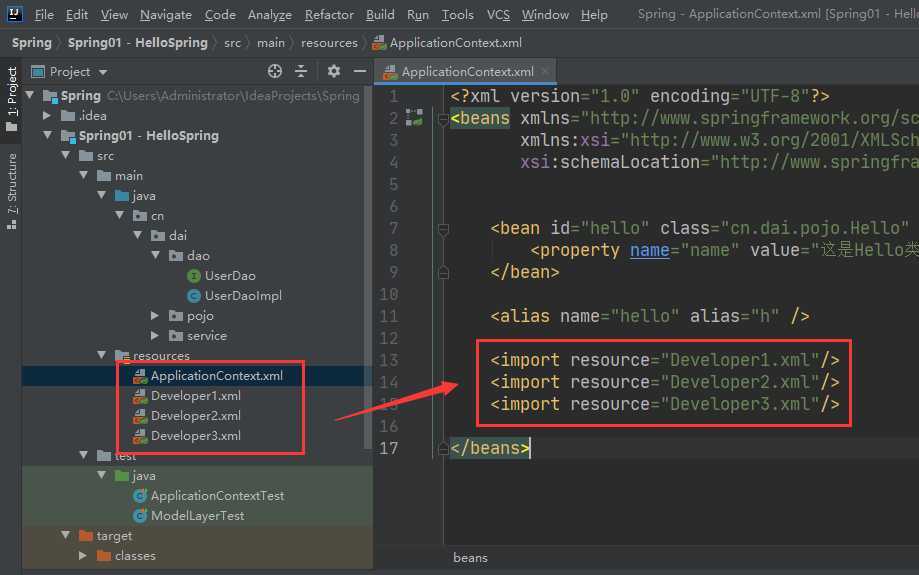
Task: Open the Help menu
Action: tap(594, 15)
